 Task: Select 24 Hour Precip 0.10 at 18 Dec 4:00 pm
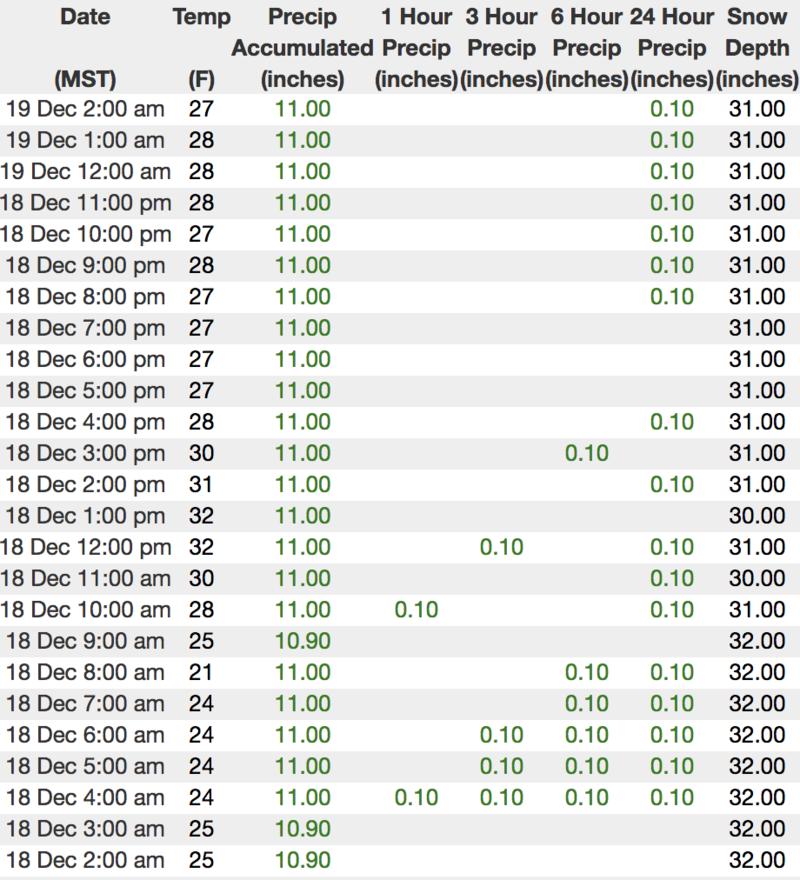(x=672, y=422)
